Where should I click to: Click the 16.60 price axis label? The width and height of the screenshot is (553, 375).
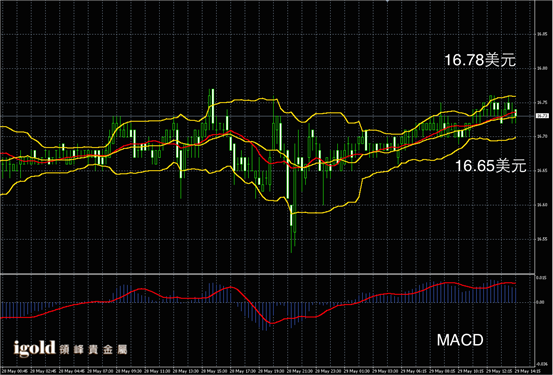(x=542, y=205)
